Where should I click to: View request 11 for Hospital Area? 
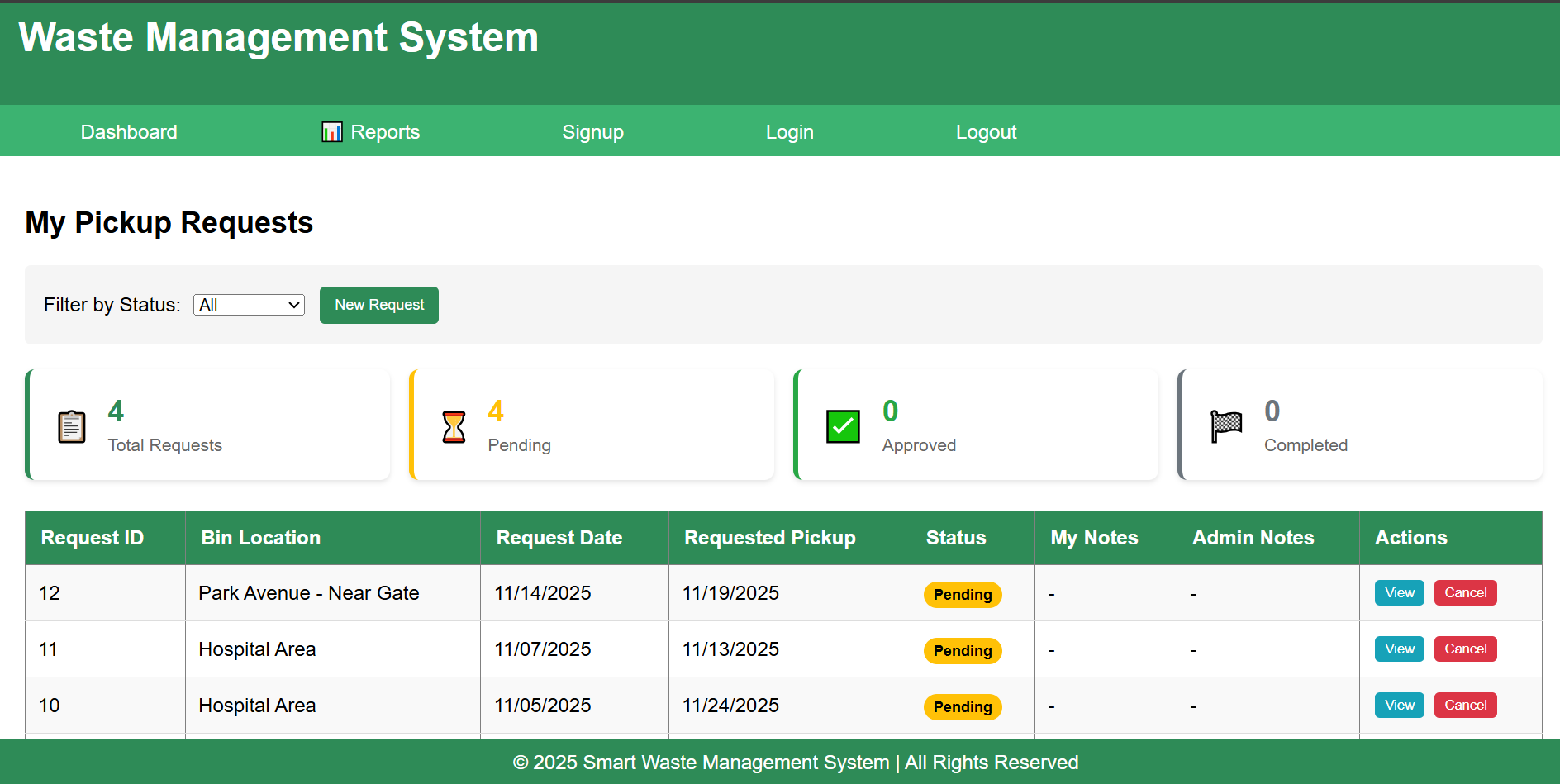[1398, 649]
